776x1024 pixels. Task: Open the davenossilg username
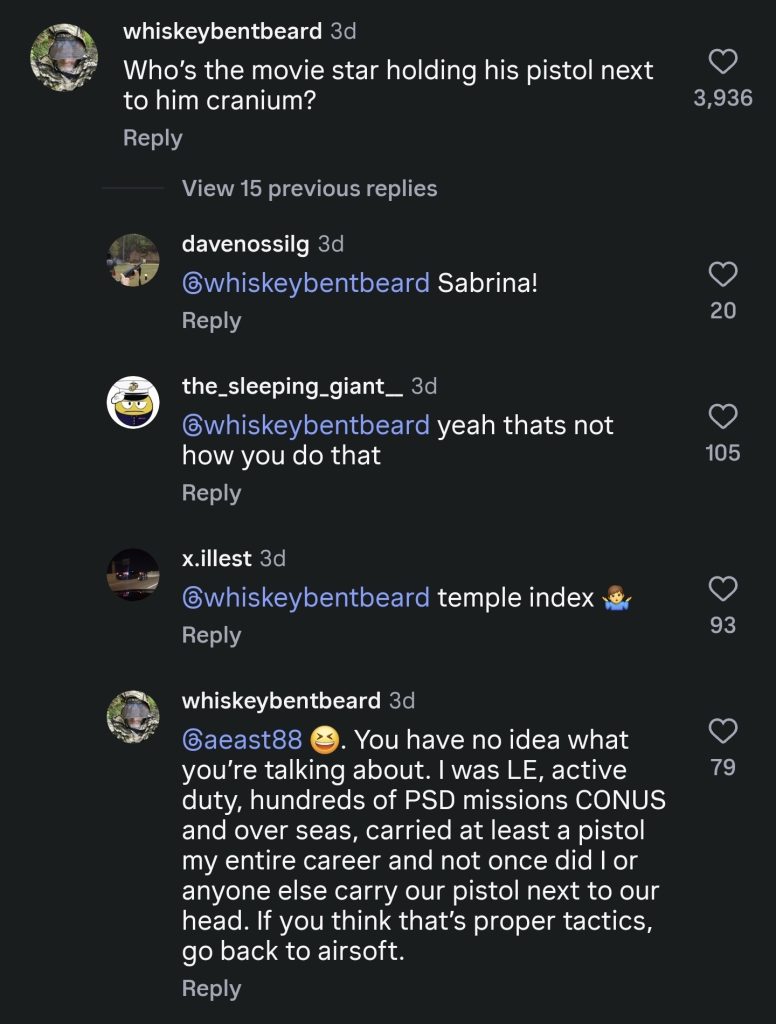[x=246, y=243]
